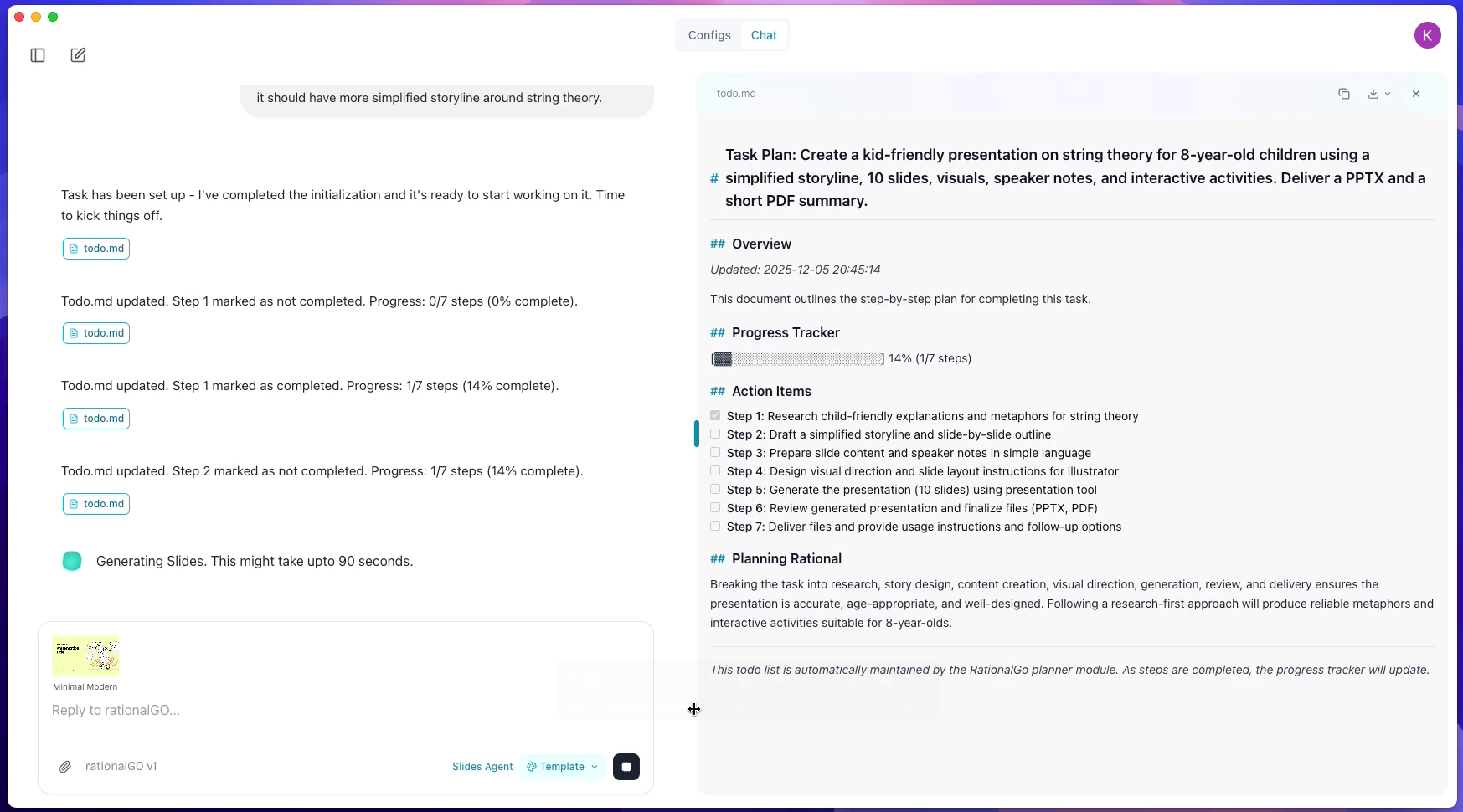Click the macOS yellow minimize button
Image resolution: width=1463 pixels, height=812 pixels.
tap(36, 17)
